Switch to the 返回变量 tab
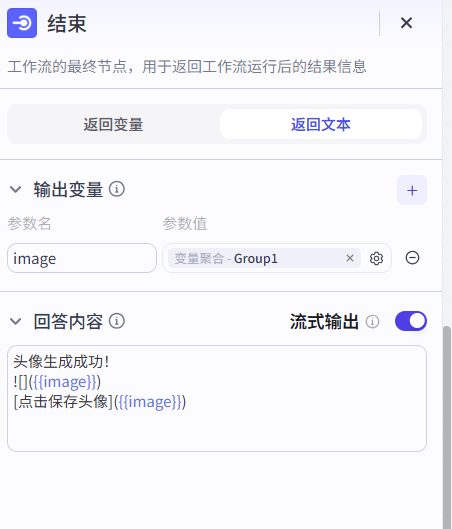This screenshot has height=529, width=452. click(x=113, y=124)
